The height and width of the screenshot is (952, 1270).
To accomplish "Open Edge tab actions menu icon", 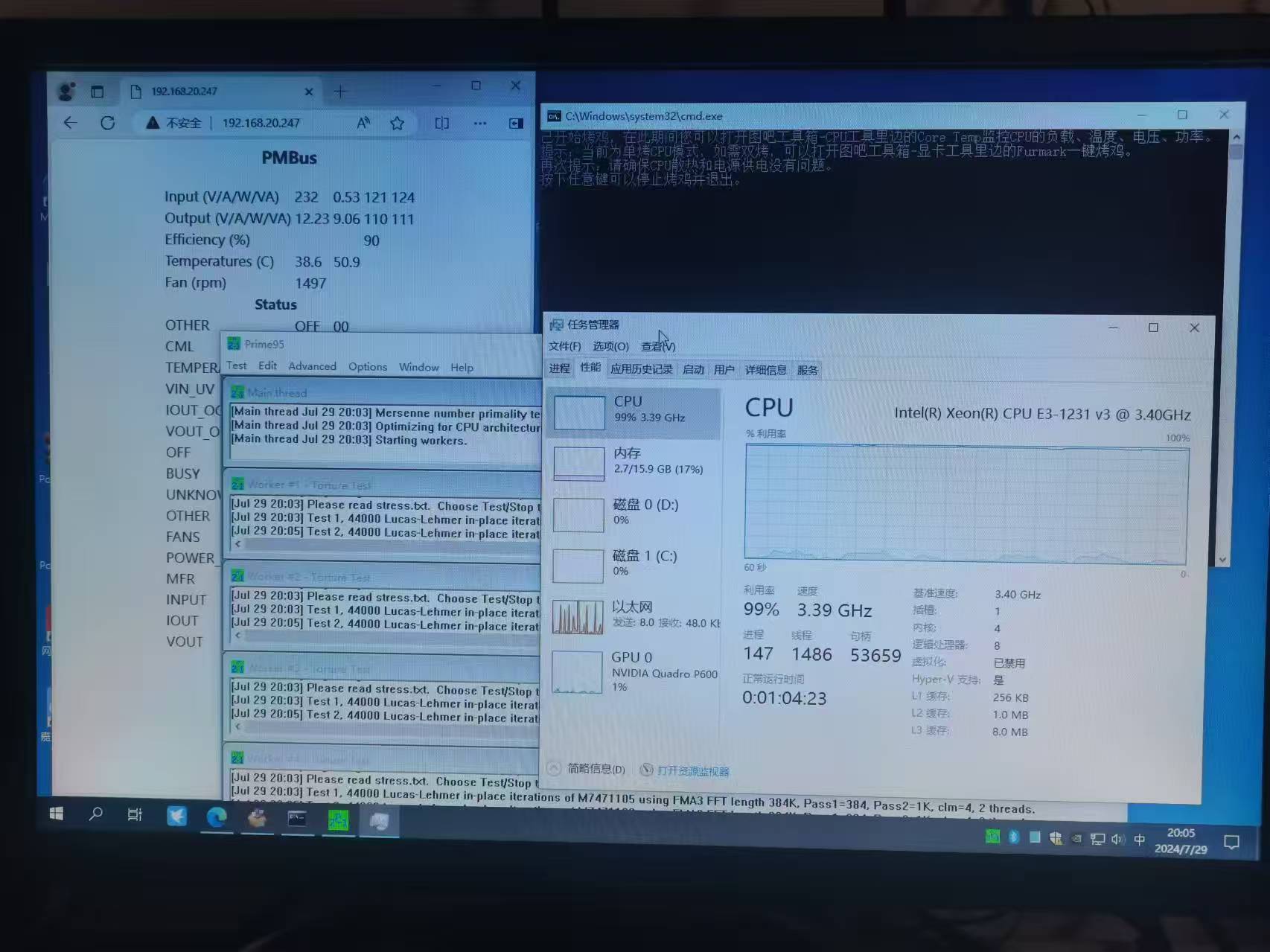I will [98, 92].
